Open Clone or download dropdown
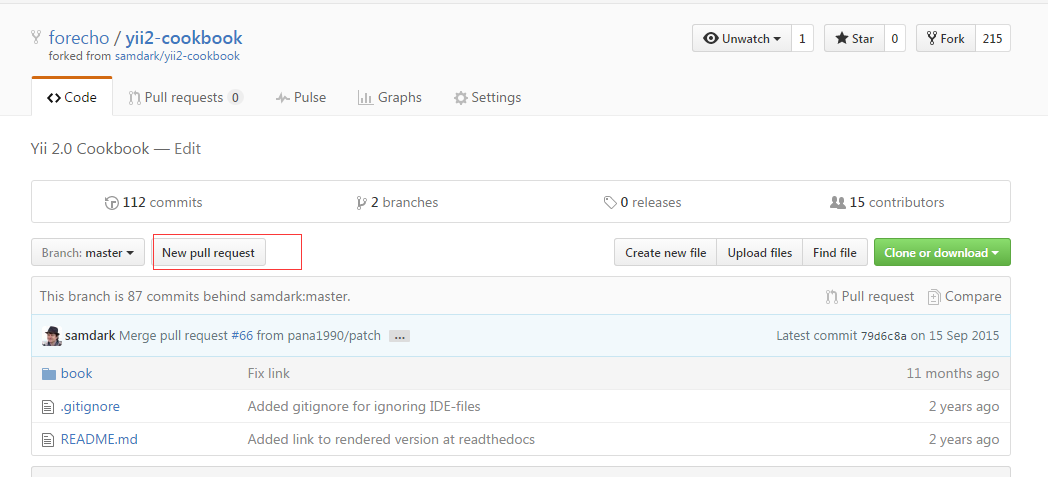Image resolution: width=1048 pixels, height=477 pixels. (x=942, y=253)
